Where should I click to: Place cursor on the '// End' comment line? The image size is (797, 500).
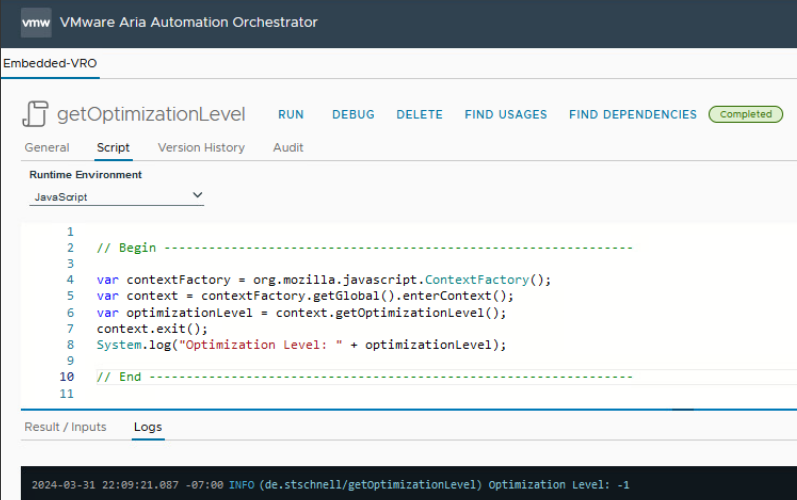(364, 377)
